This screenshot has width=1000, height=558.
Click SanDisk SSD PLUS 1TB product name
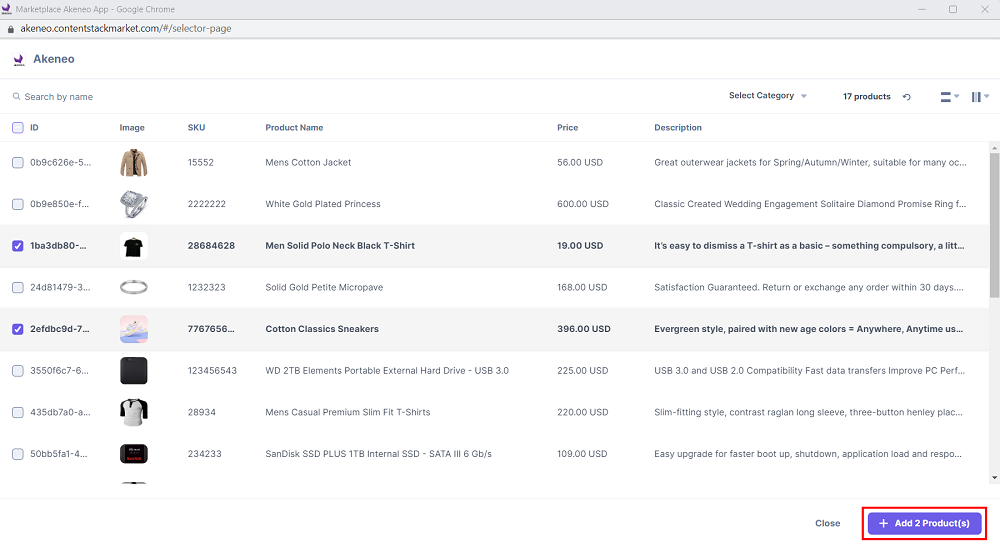click(x=378, y=454)
